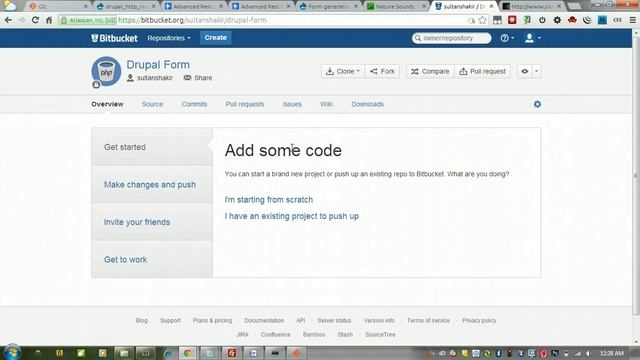Open Documentation footer link
Screen dimensions: 640x360
coord(264,320)
